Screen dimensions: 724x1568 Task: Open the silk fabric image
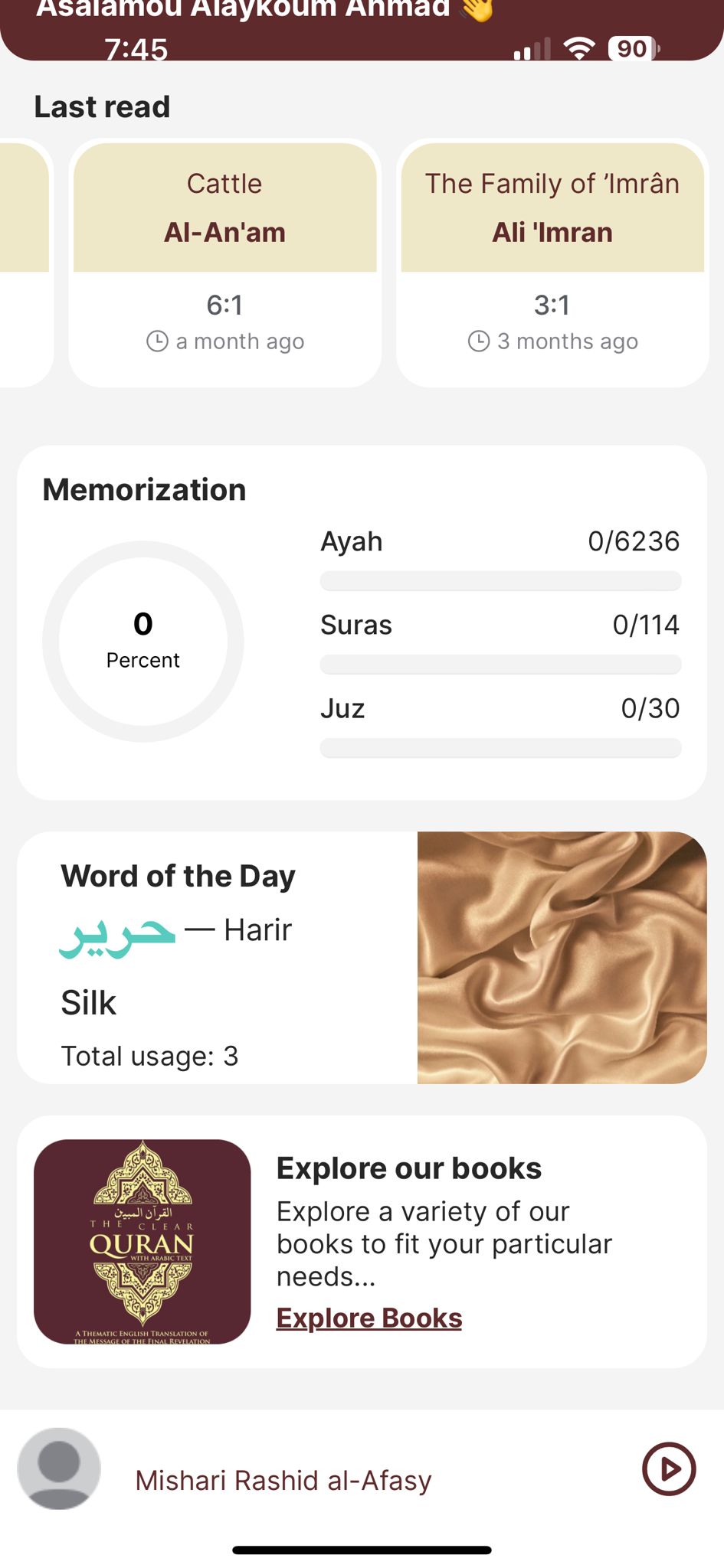pos(562,957)
